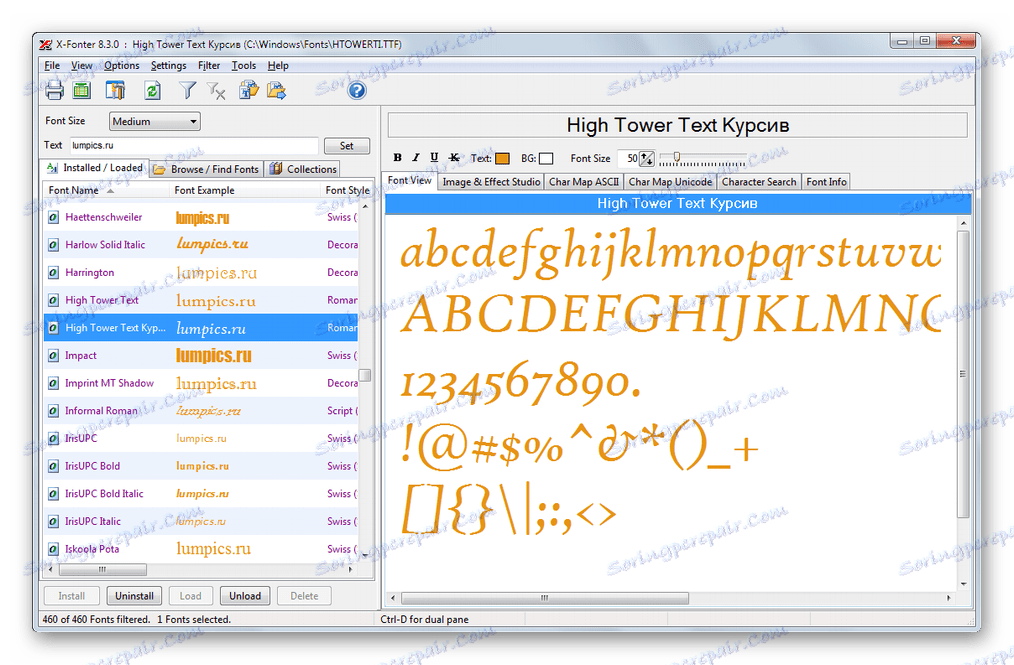Click the Text input field with lumpics.ru
1014x665 pixels.
tap(194, 146)
